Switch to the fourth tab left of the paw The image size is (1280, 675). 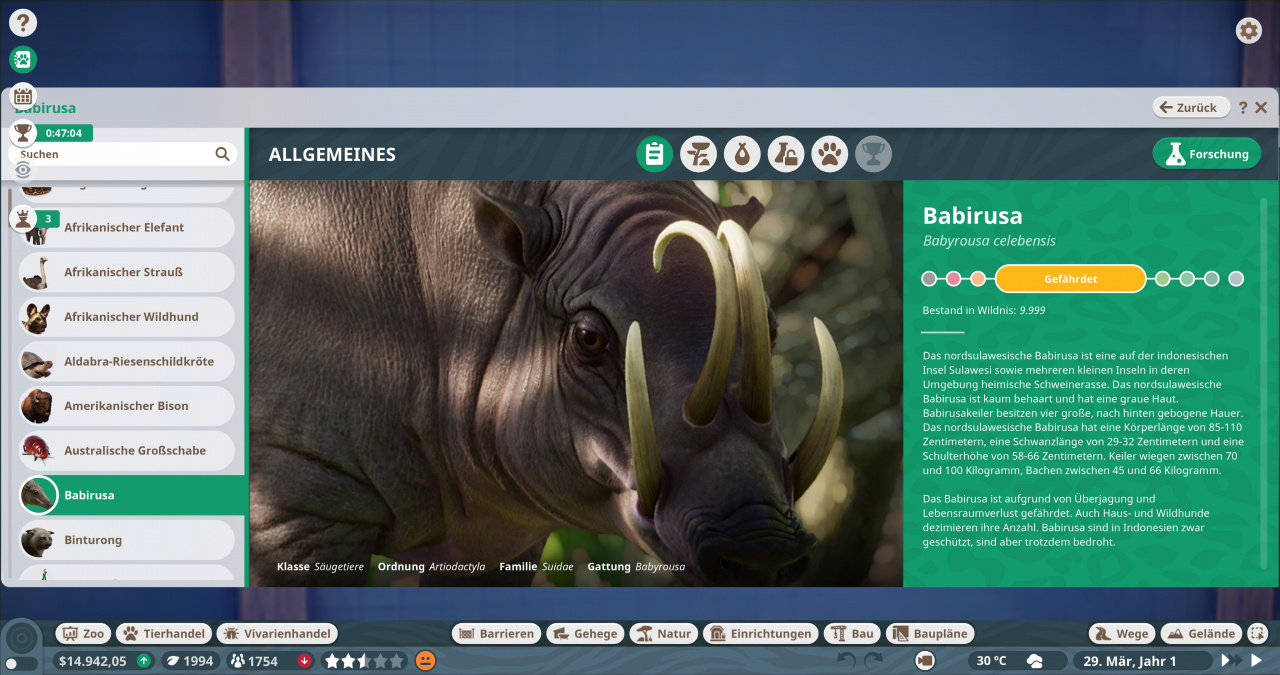pos(786,154)
